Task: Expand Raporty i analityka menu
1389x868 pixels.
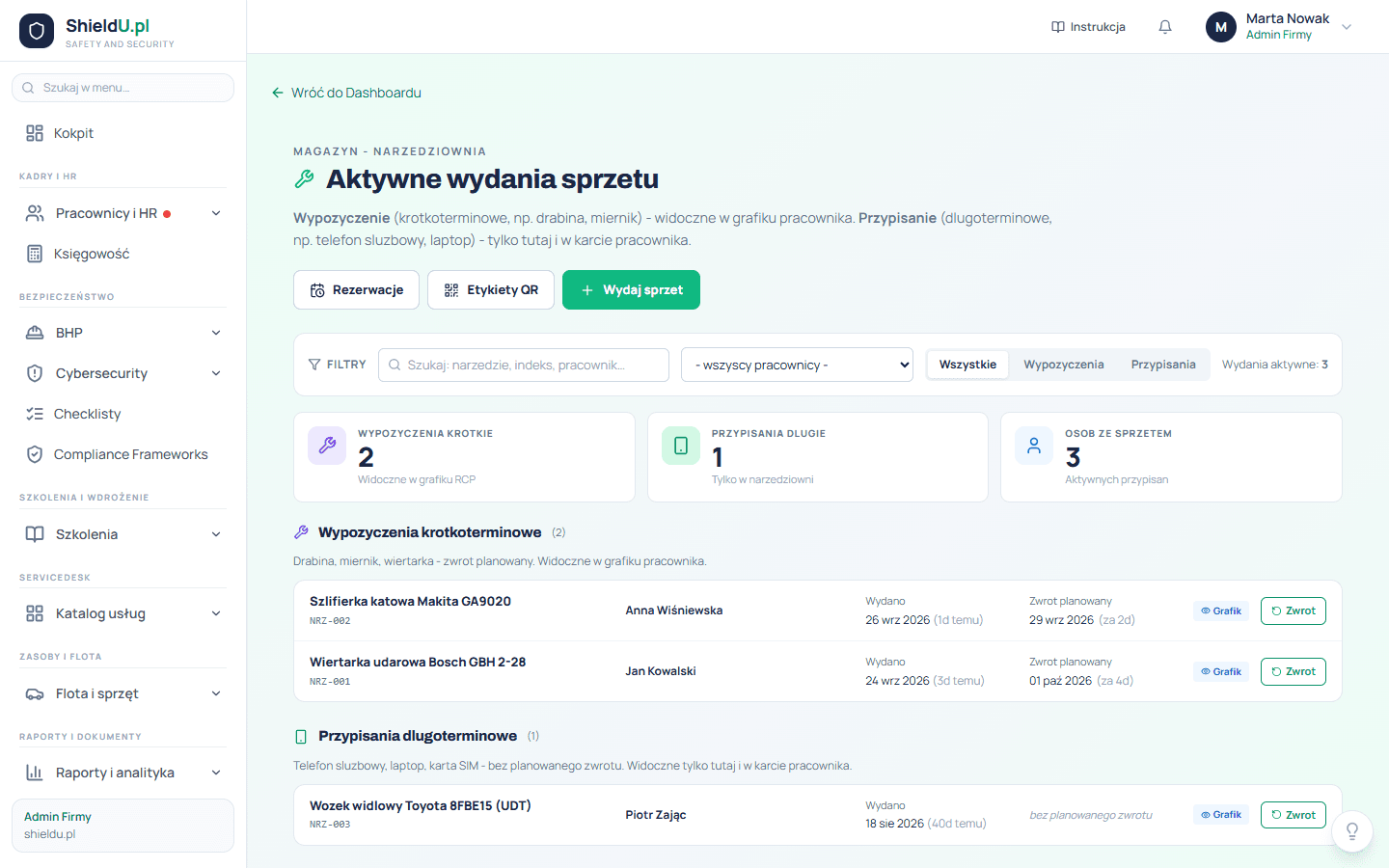Action: 123,773
